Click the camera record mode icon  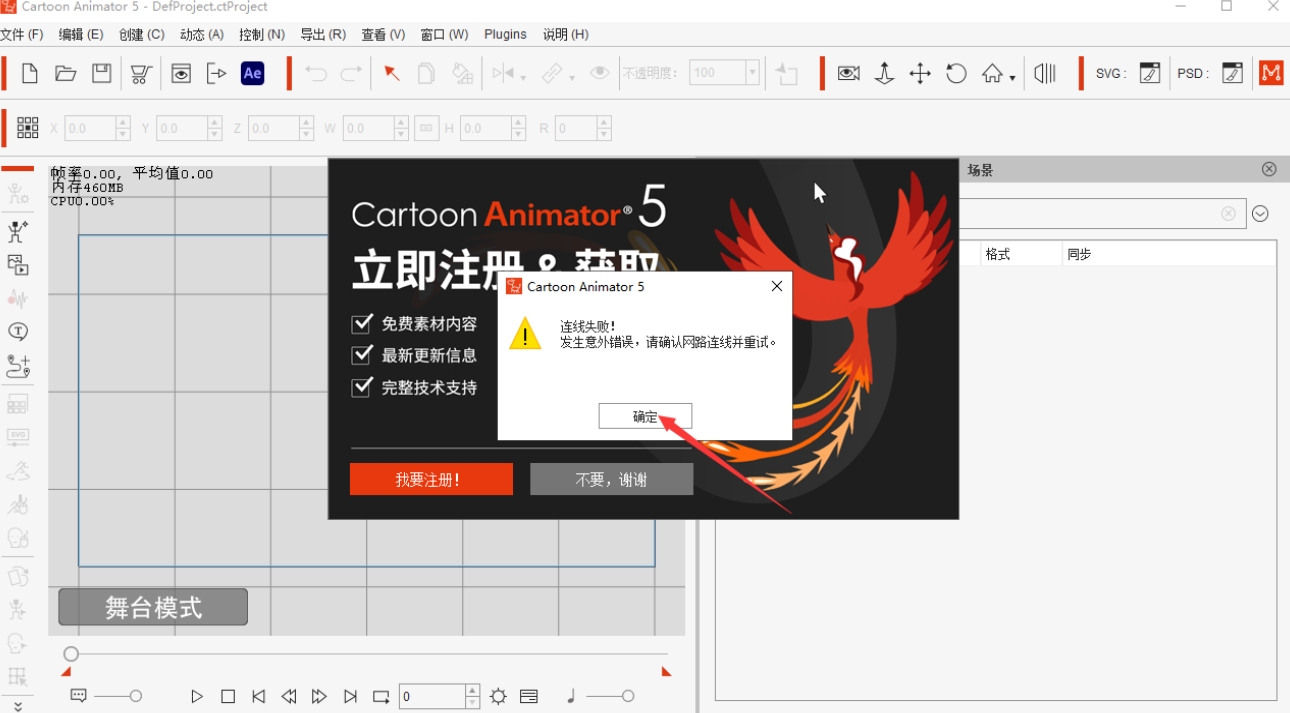pyautogui.click(x=849, y=73)
